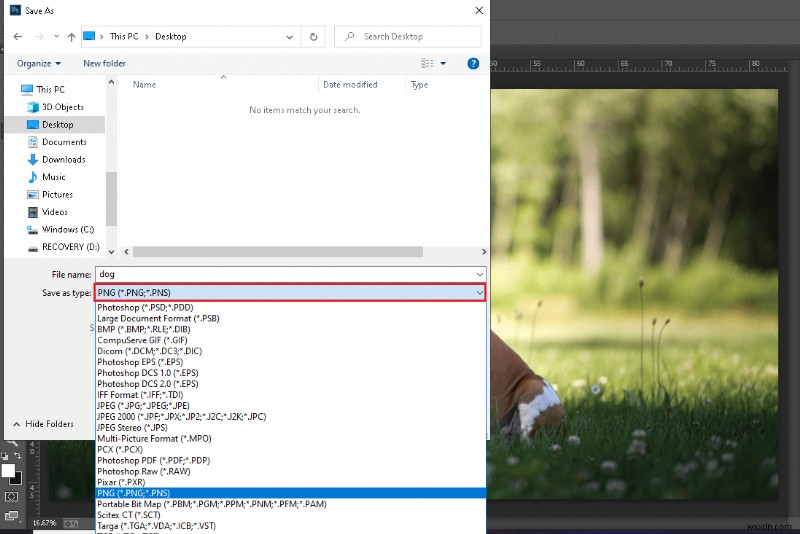Image resolution: width=800 pixels, height=534 pixels.
Task: Open view options dropdown arrow
Action: 443,64
